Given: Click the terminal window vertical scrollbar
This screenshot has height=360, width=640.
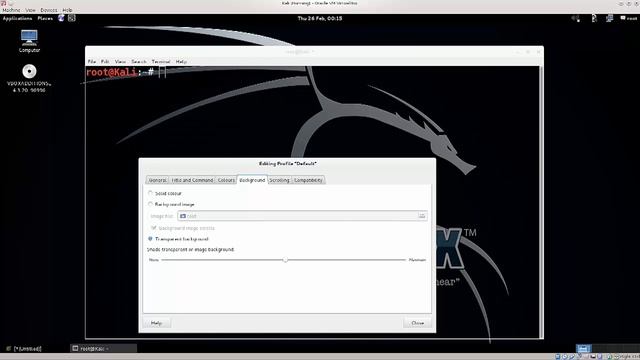Looking at the screenshot, I should pyautogui.click(x=541, y=202).
